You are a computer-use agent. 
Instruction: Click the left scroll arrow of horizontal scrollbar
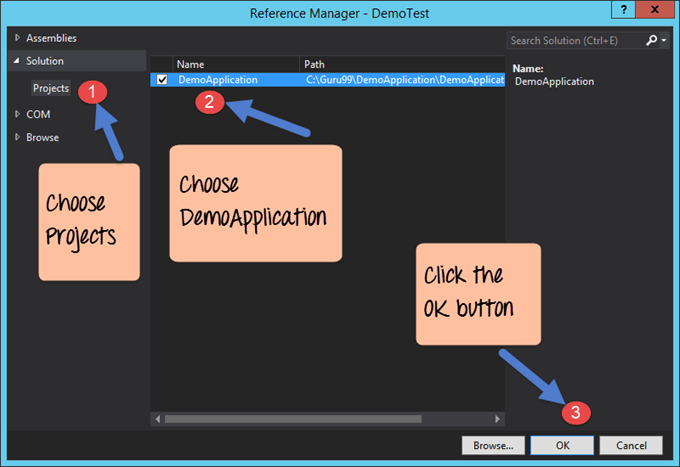(157, 419)
